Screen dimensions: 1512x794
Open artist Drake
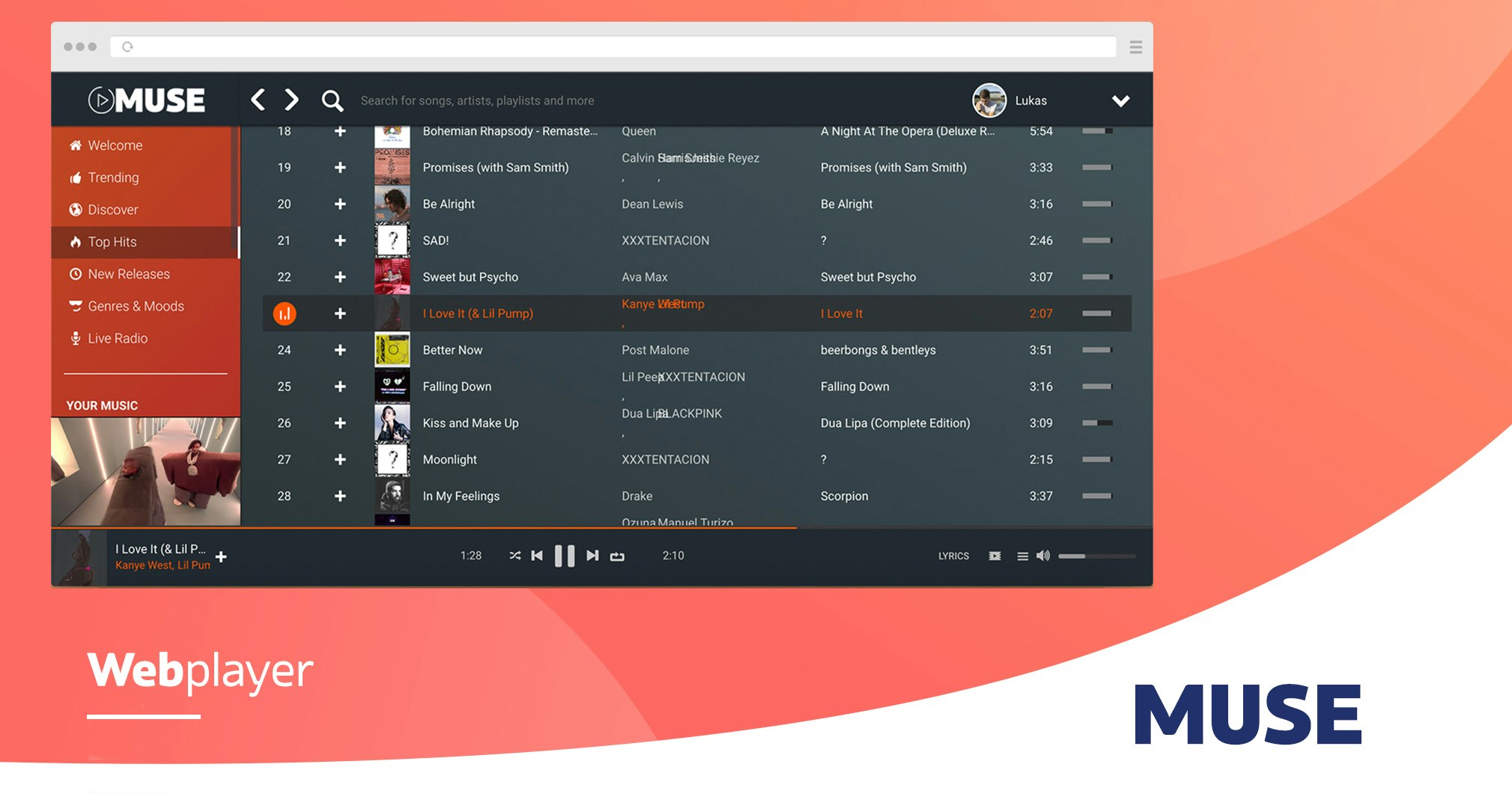pos(637,496)
